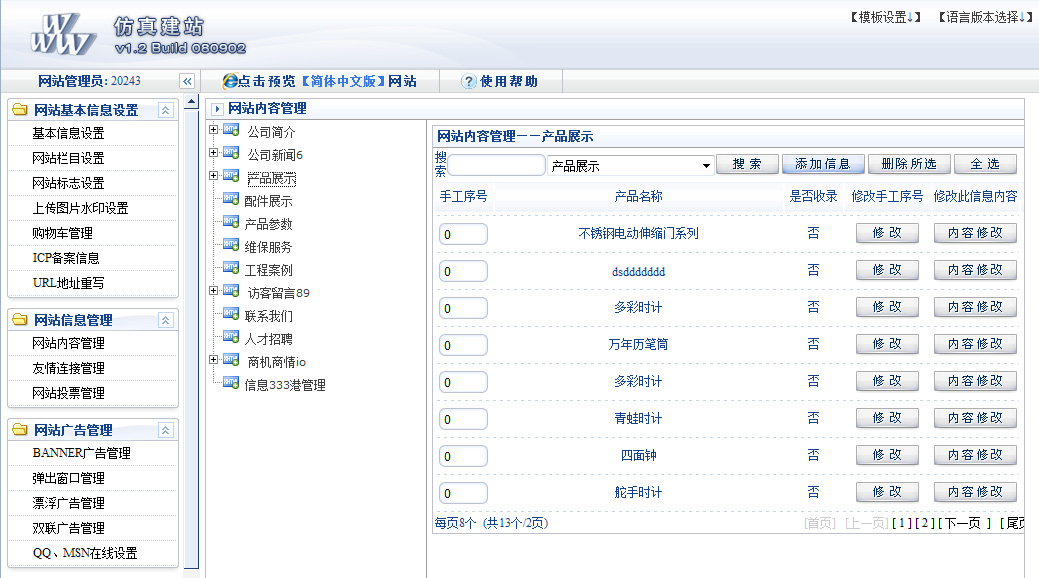Click the search keyword input field
The height and width of the screenshot is (578, 1039).
(x=496, y=165)
